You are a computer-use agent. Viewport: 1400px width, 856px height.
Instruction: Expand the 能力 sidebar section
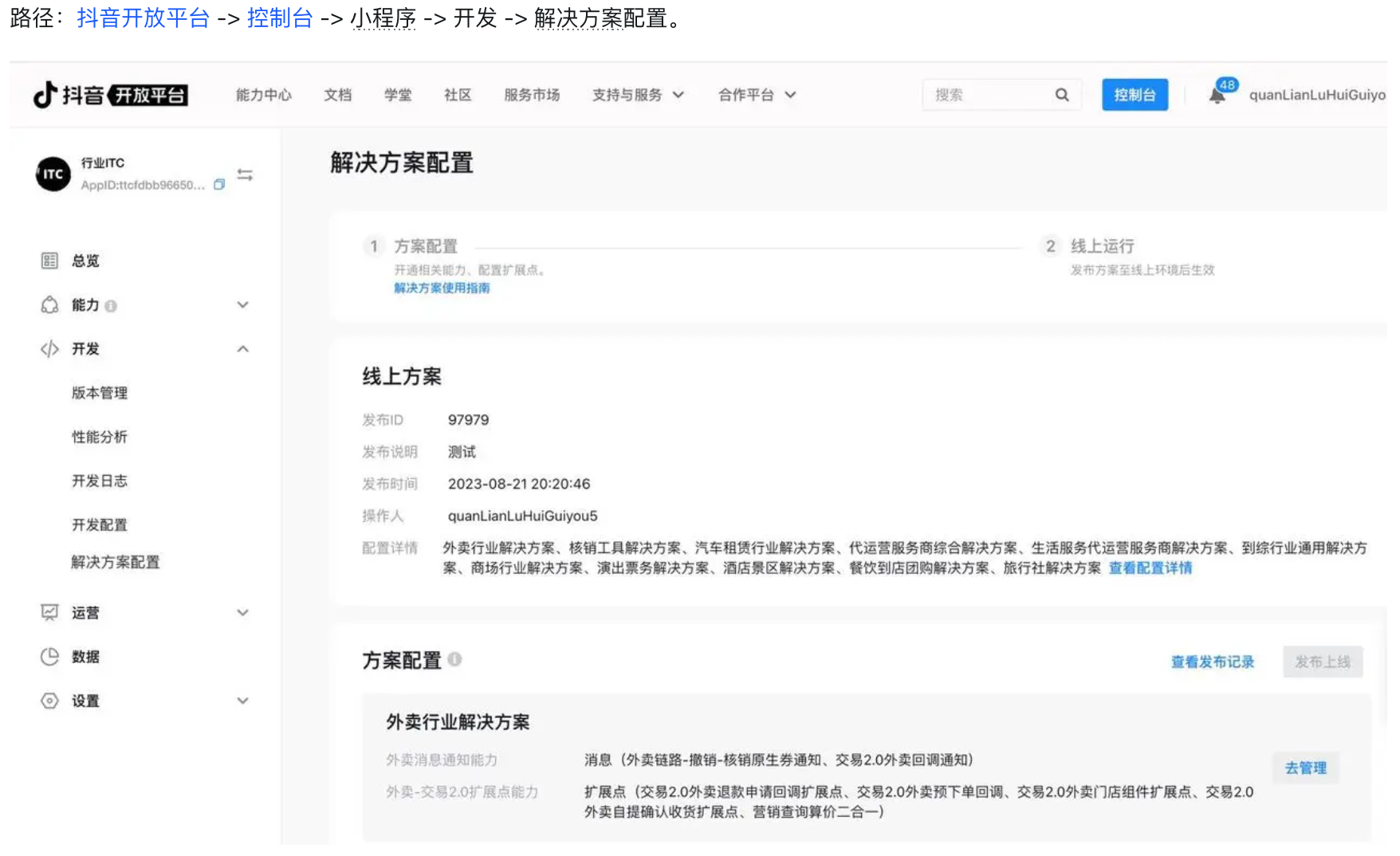click(242, 305)
